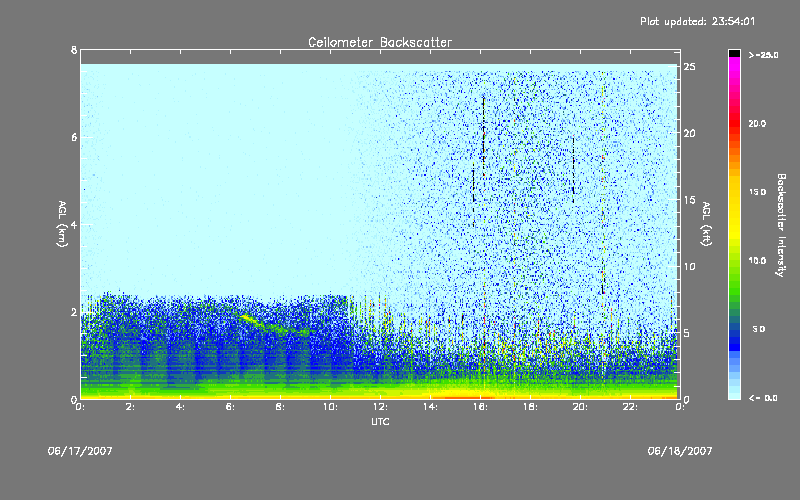Click the 'Ceilometer Backscatter' plot title

[x=380, y=42]
